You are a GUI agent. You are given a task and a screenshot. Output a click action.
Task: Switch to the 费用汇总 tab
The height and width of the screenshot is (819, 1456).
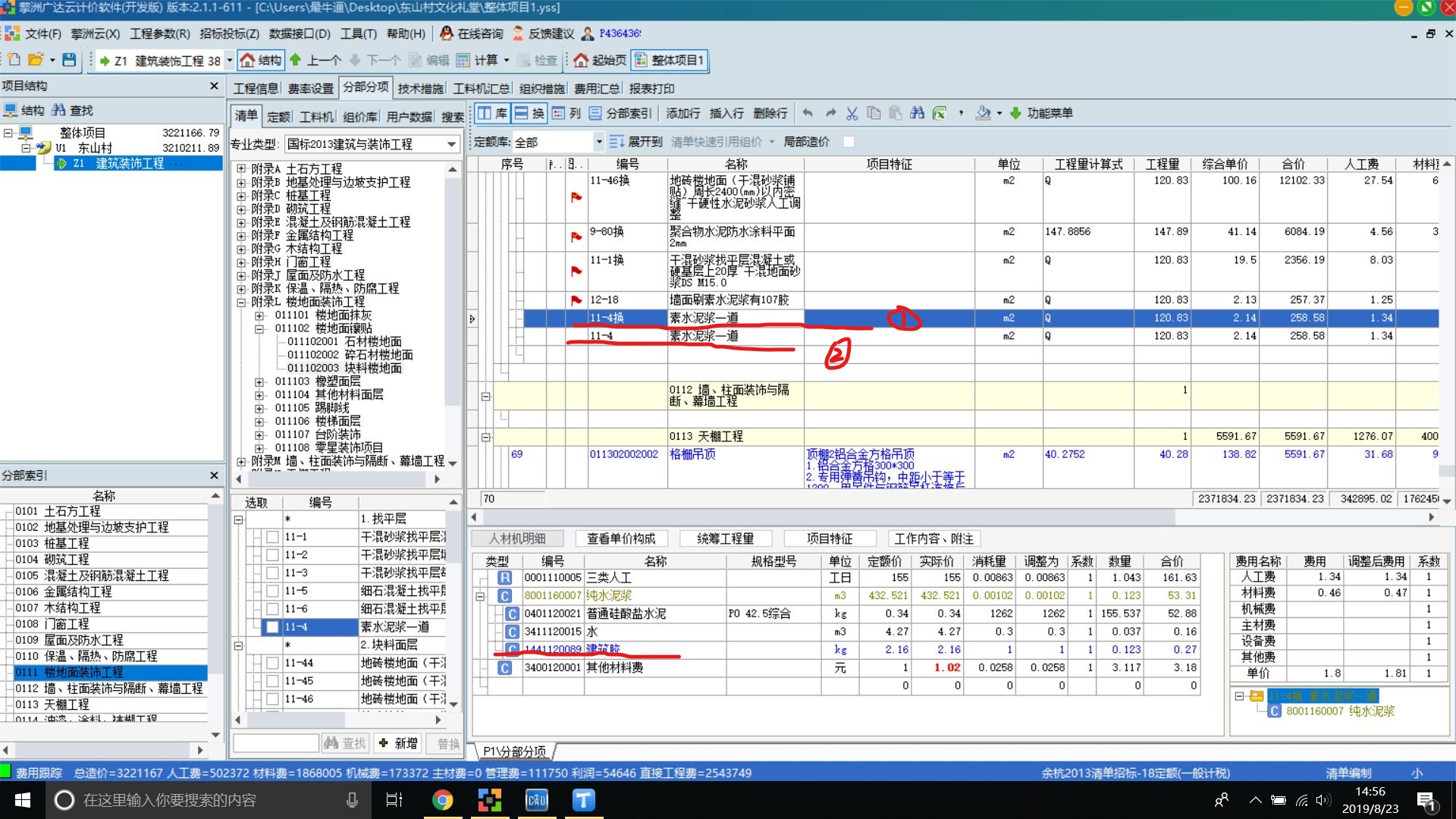(597, 89)
